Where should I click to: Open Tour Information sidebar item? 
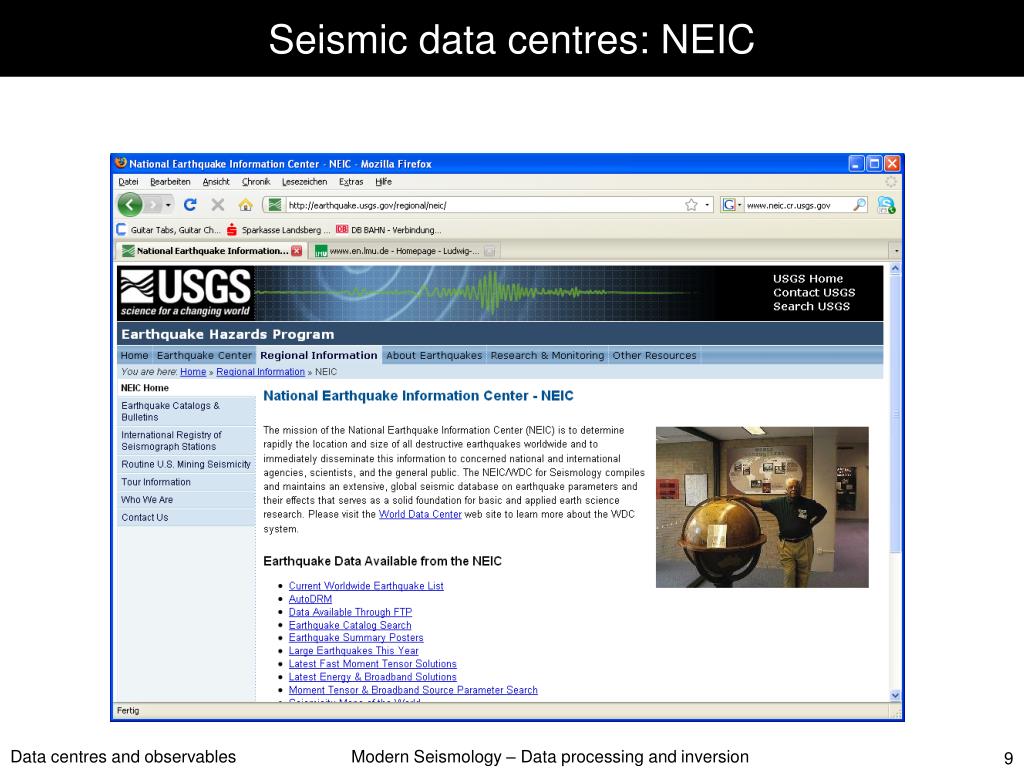[x=187, y=482]
